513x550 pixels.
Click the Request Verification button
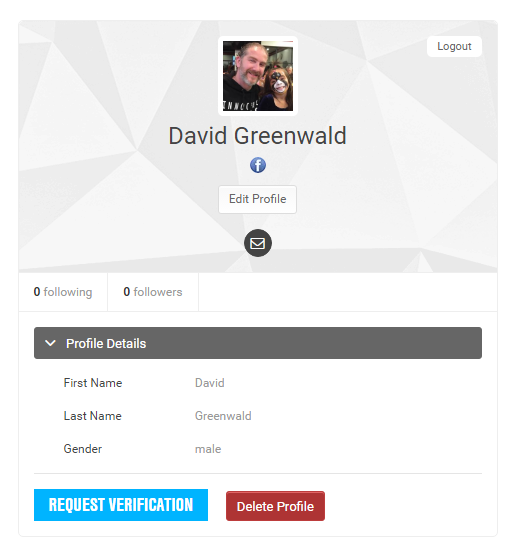point(121,505)
